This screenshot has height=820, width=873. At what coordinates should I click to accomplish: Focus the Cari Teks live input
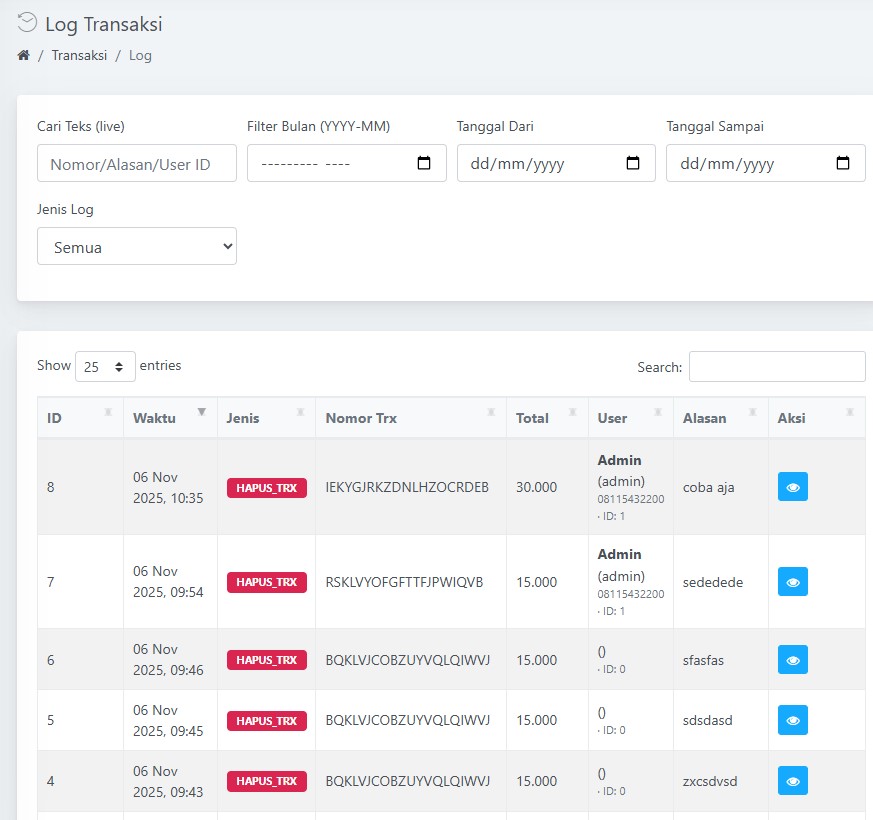point(136,164)
